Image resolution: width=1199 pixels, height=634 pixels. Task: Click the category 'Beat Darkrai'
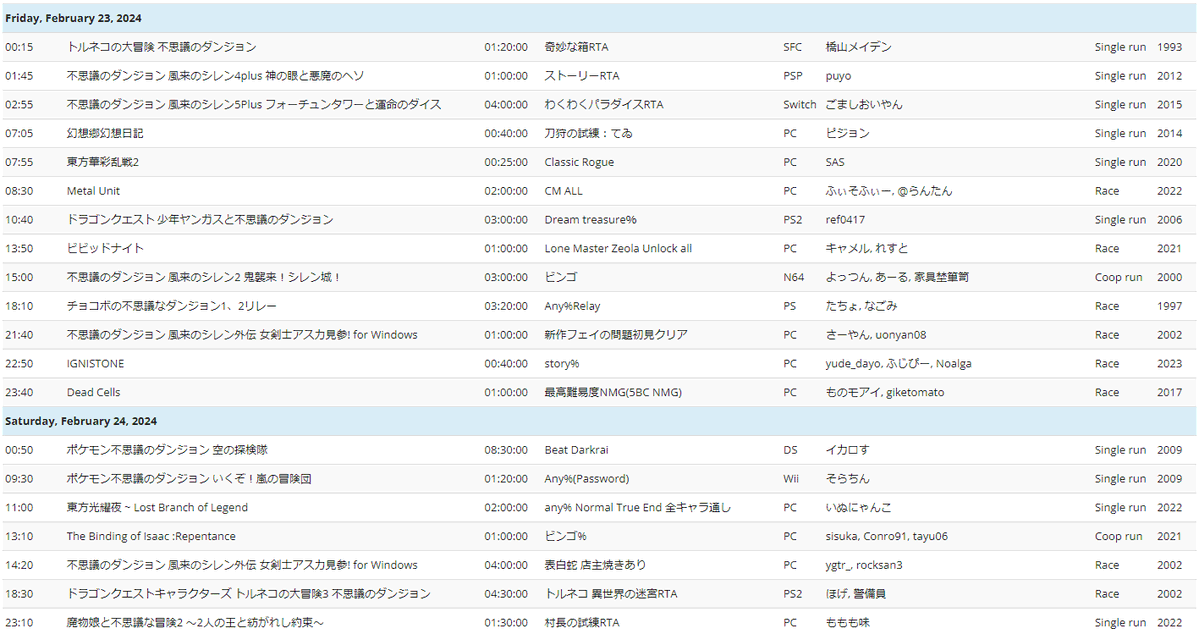tap(577, 450)
